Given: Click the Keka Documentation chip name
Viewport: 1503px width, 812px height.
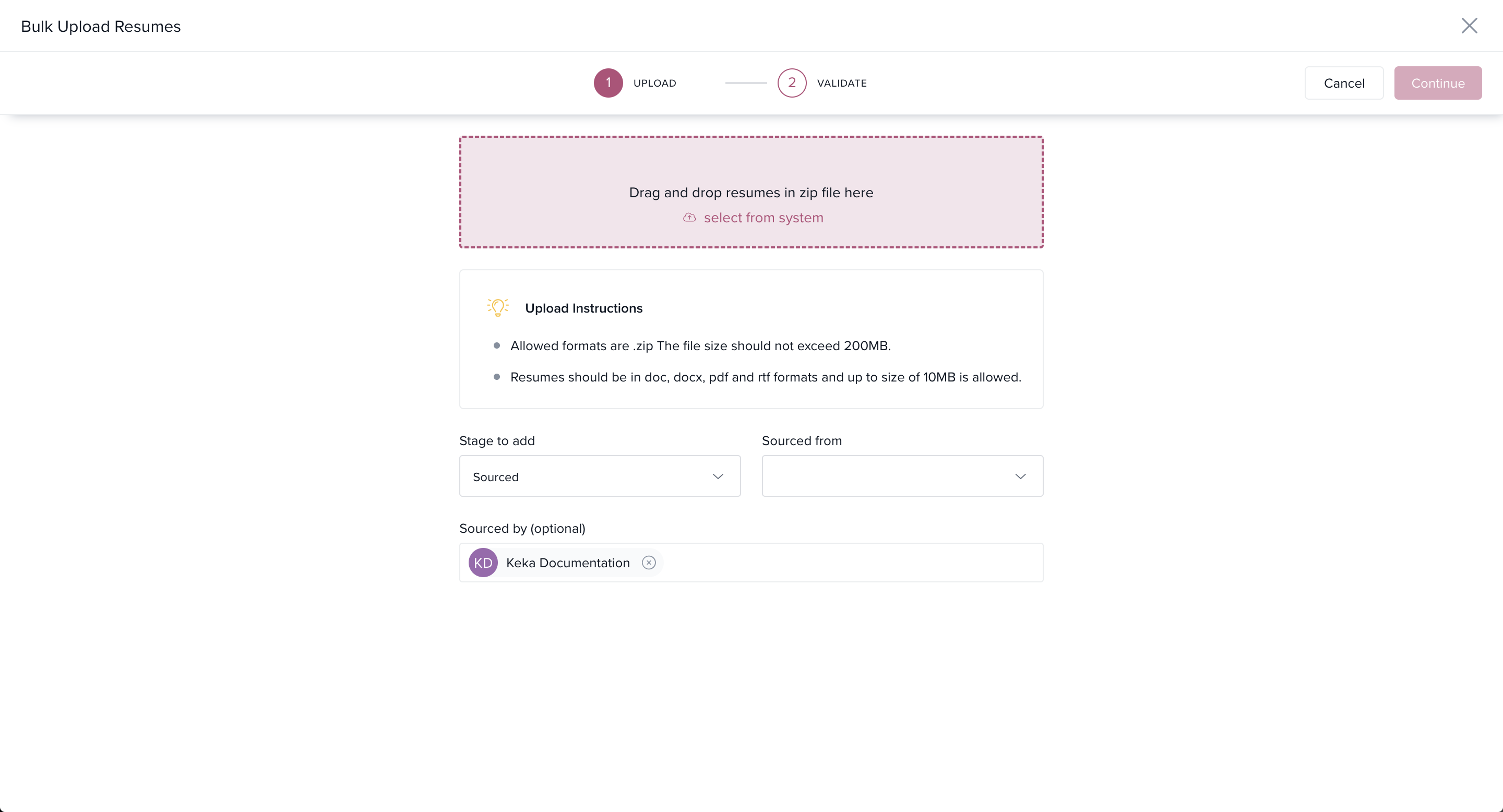Looking at the screenshot, I should (x=568, y=563).
